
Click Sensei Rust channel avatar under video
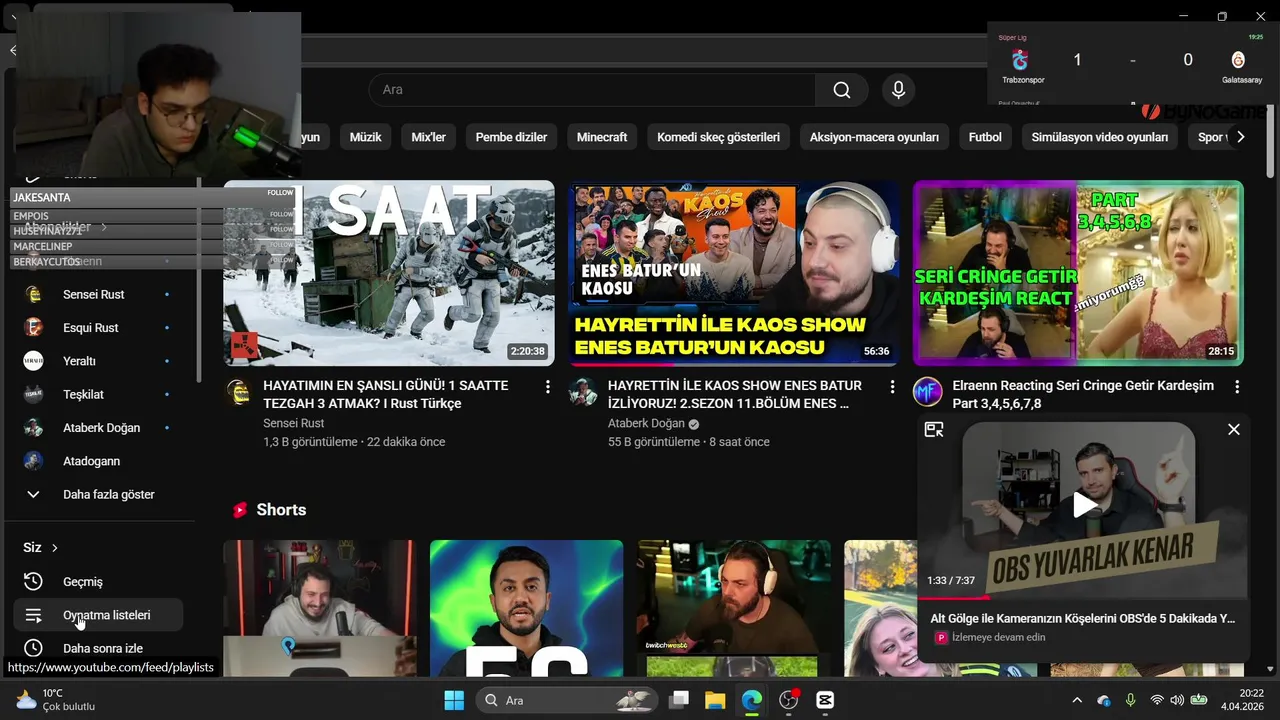238,392
